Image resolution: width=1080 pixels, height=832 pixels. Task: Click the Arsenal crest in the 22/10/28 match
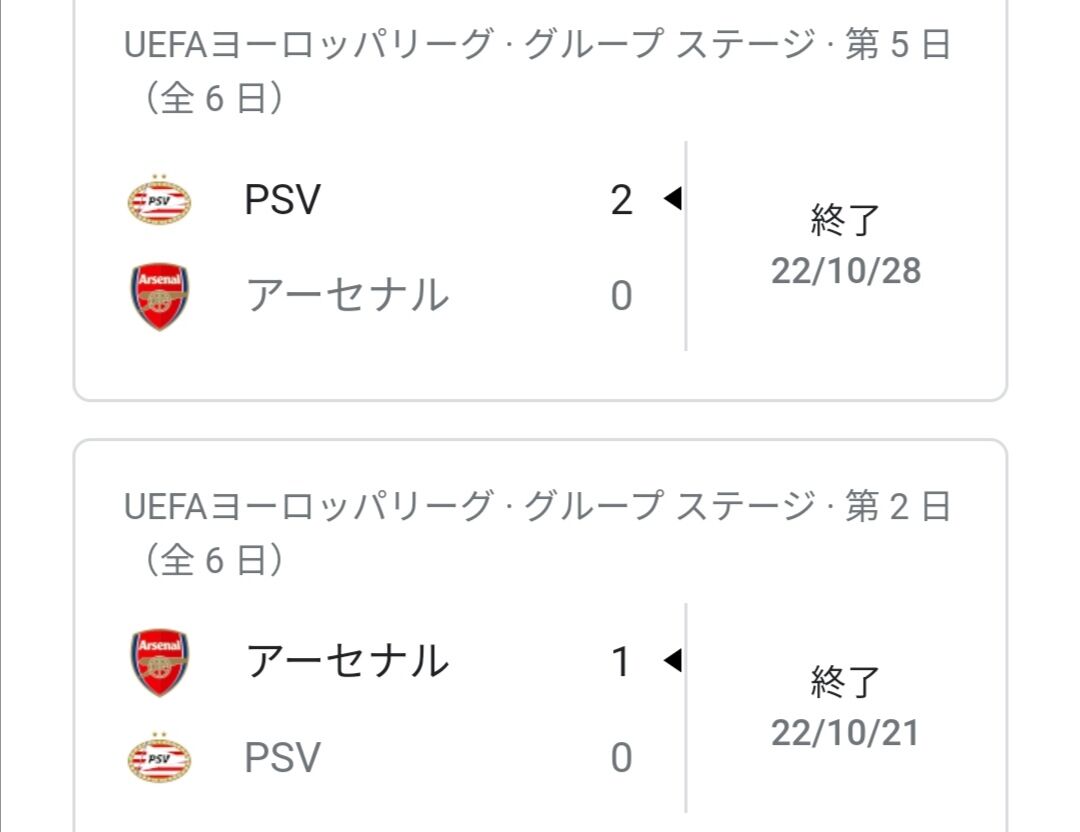[x=159, y=295]
